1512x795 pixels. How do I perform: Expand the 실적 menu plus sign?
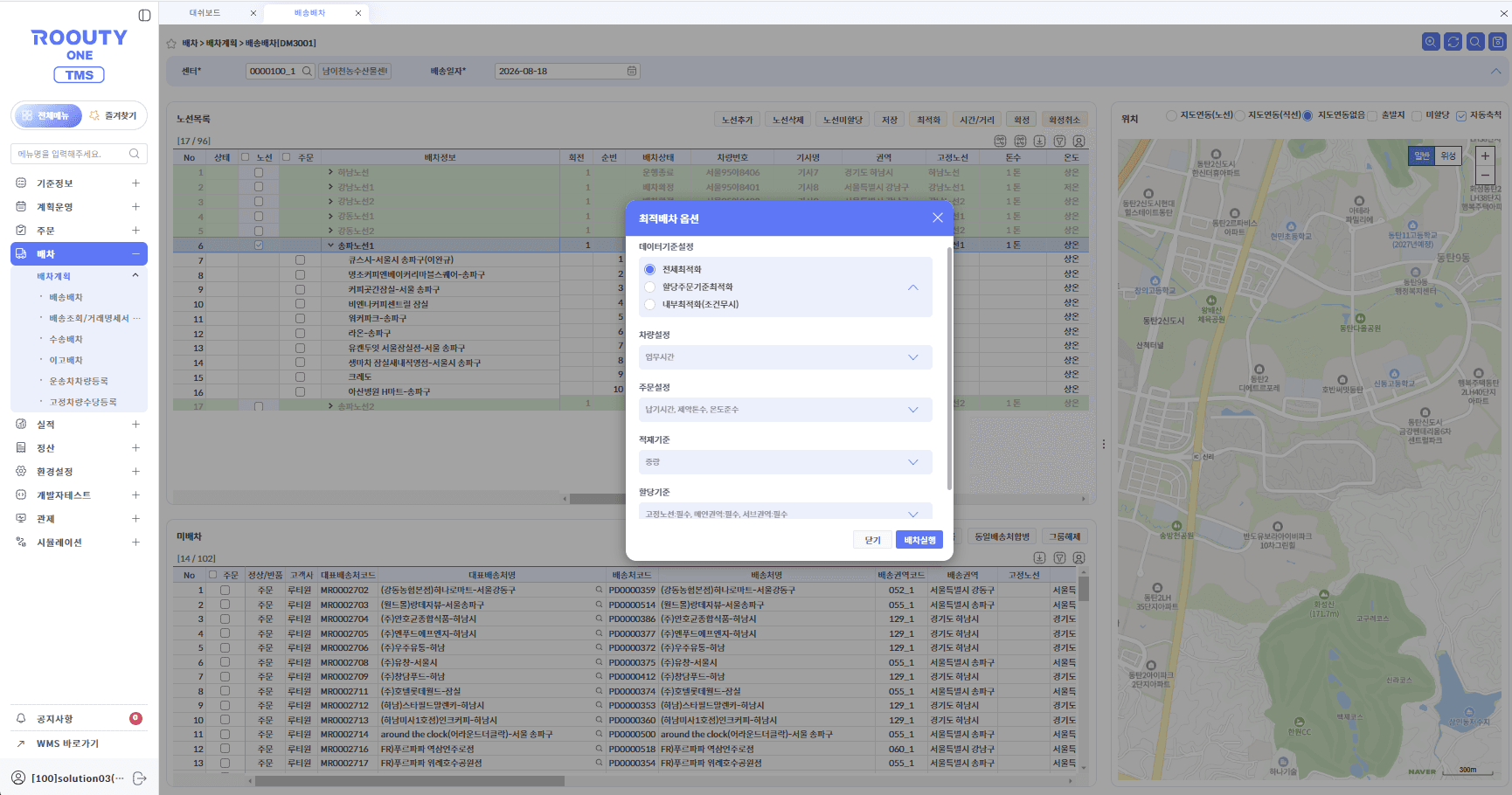coord(135,424)
